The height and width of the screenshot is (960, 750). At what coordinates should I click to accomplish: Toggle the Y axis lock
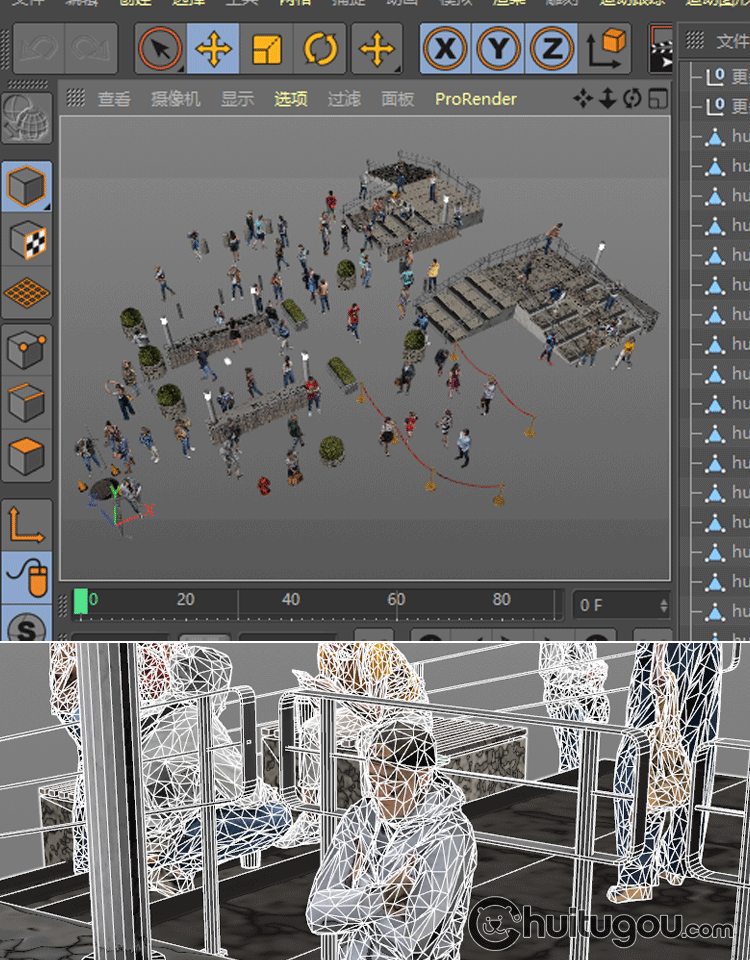499,49
